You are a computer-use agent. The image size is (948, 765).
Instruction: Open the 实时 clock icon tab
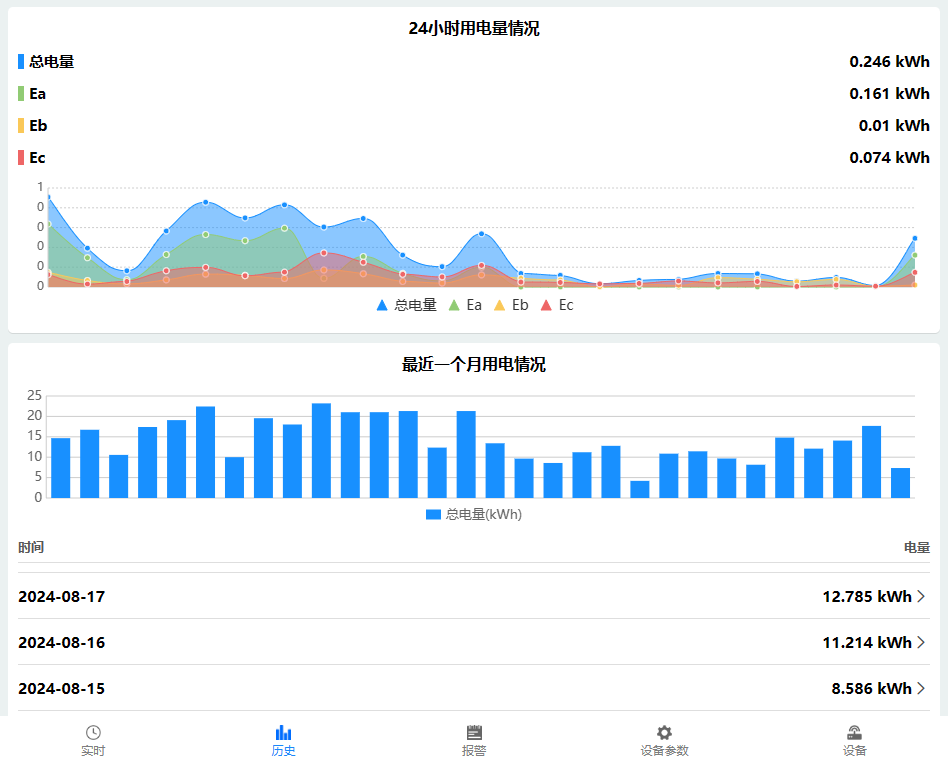coord(93,733)
